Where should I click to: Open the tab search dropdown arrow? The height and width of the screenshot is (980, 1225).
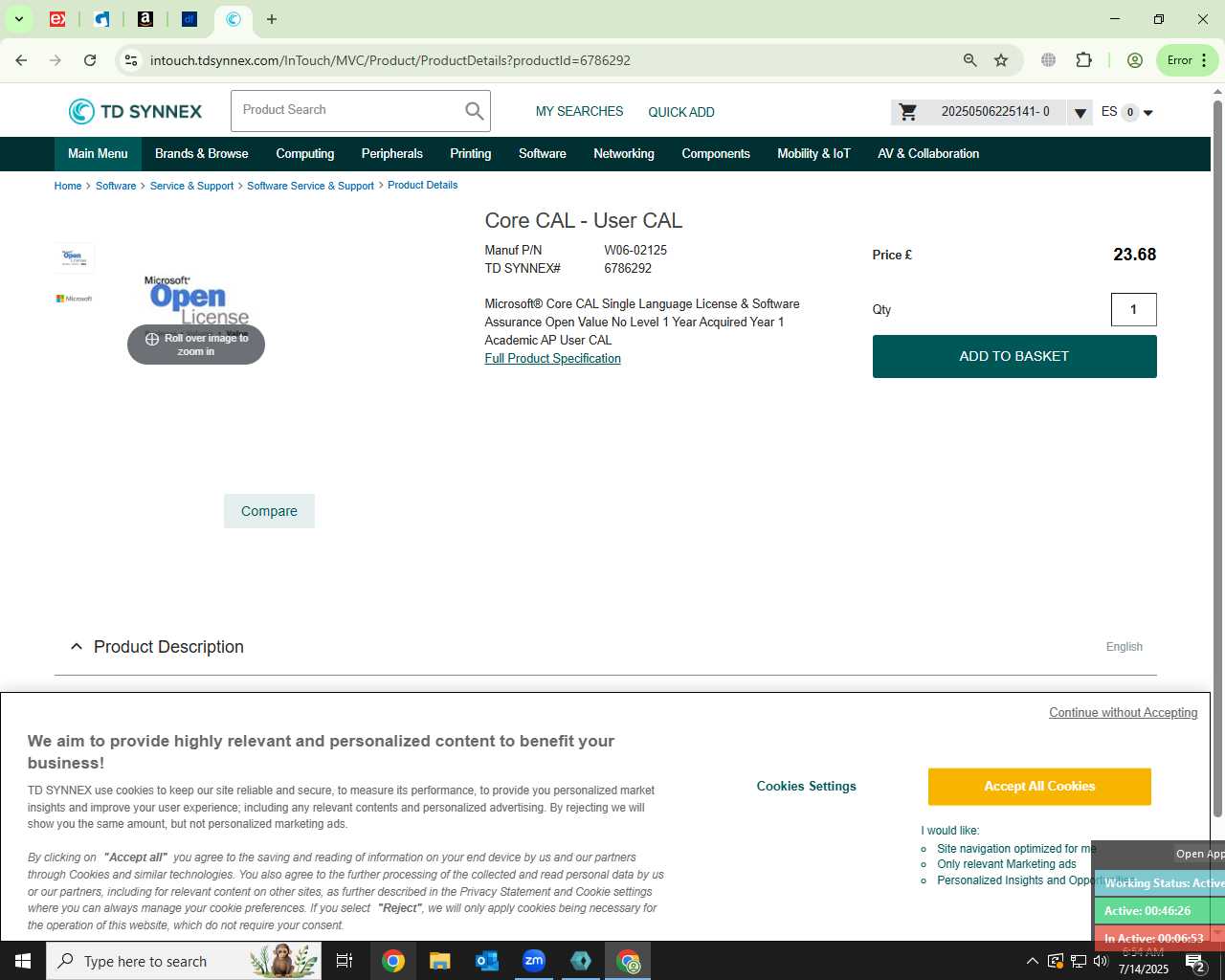(x=18, y=19)
